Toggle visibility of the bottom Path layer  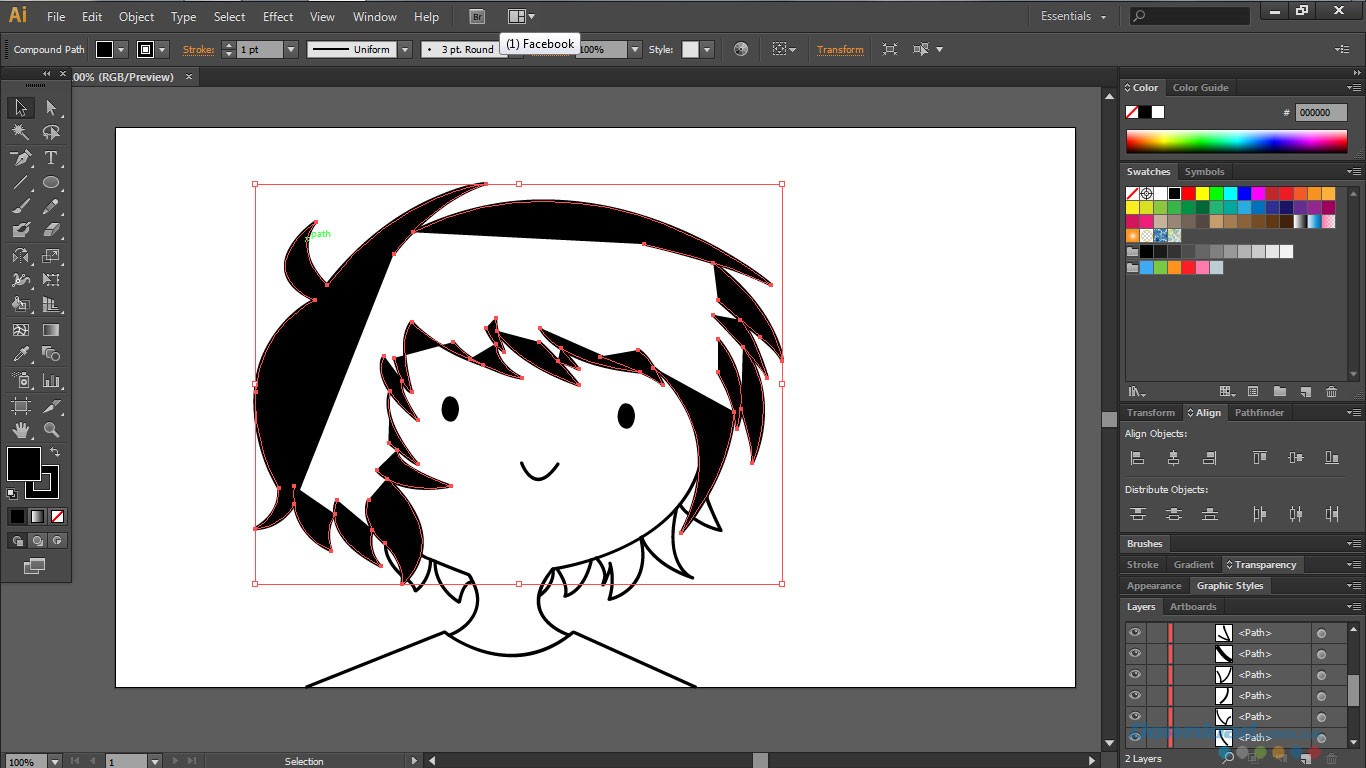pos(1135,737)
